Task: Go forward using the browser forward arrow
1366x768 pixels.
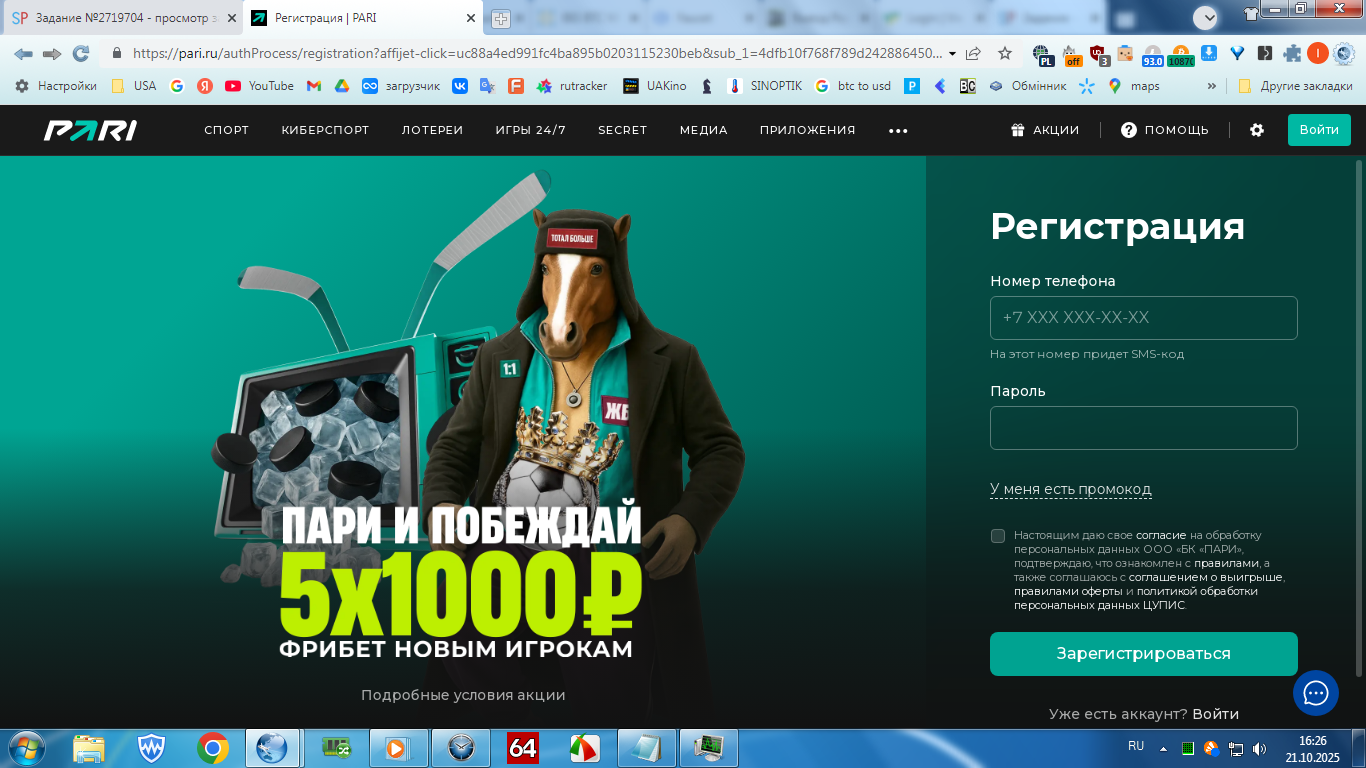Action: [x=52, y=54]
